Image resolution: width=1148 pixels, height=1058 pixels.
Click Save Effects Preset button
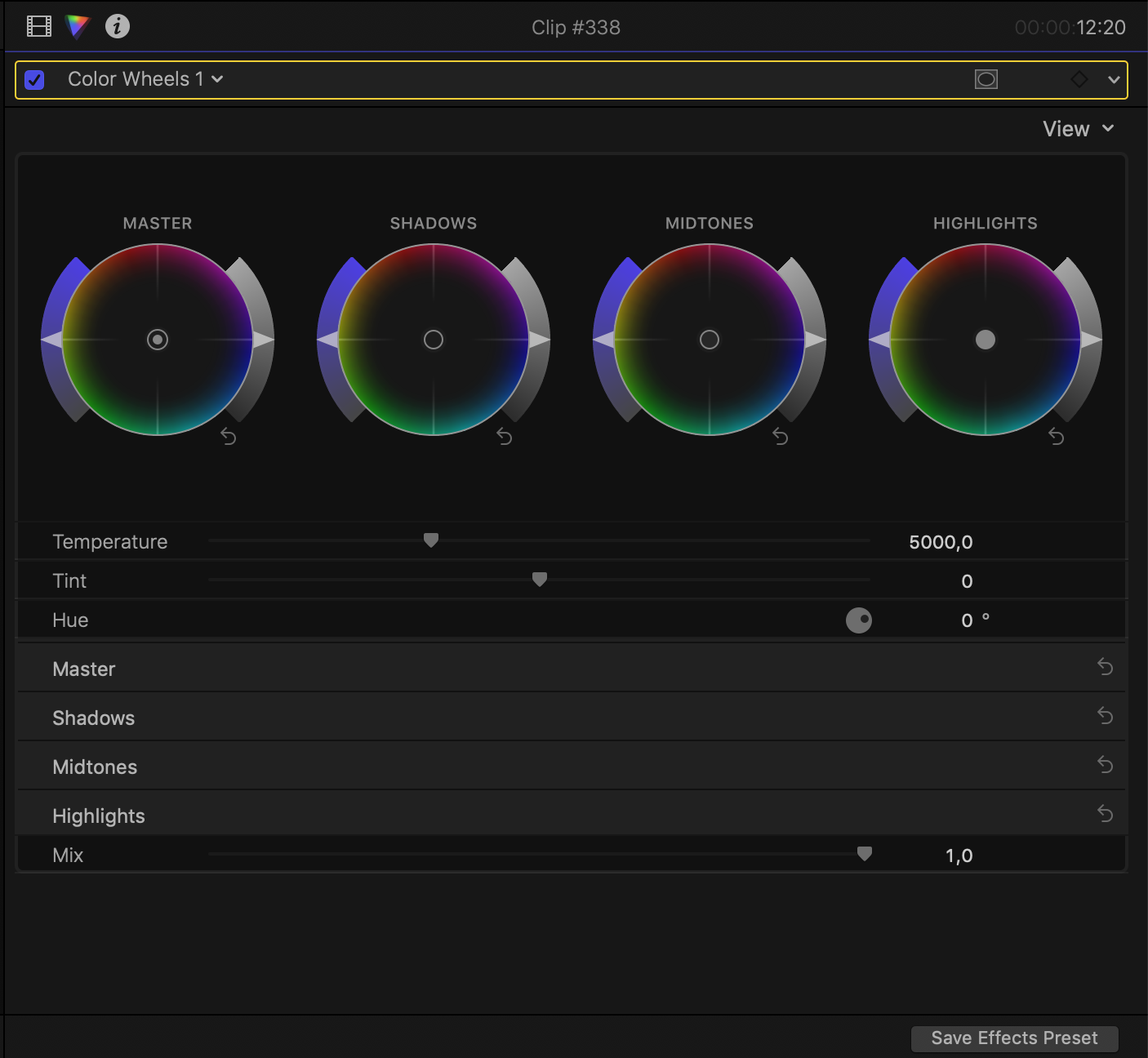(1014, 1038)
